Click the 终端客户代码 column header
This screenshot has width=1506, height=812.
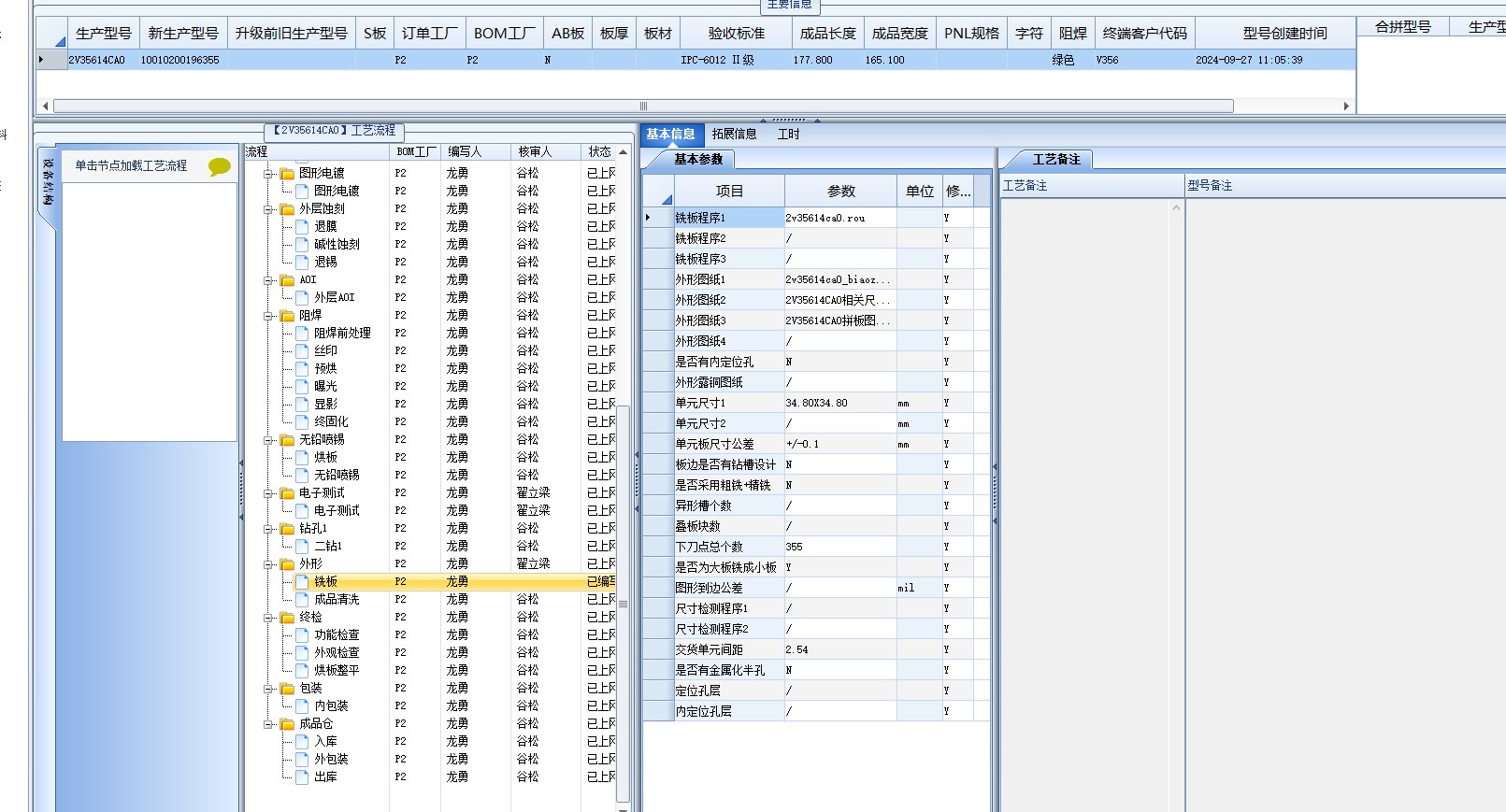[x=1144, y=34]
